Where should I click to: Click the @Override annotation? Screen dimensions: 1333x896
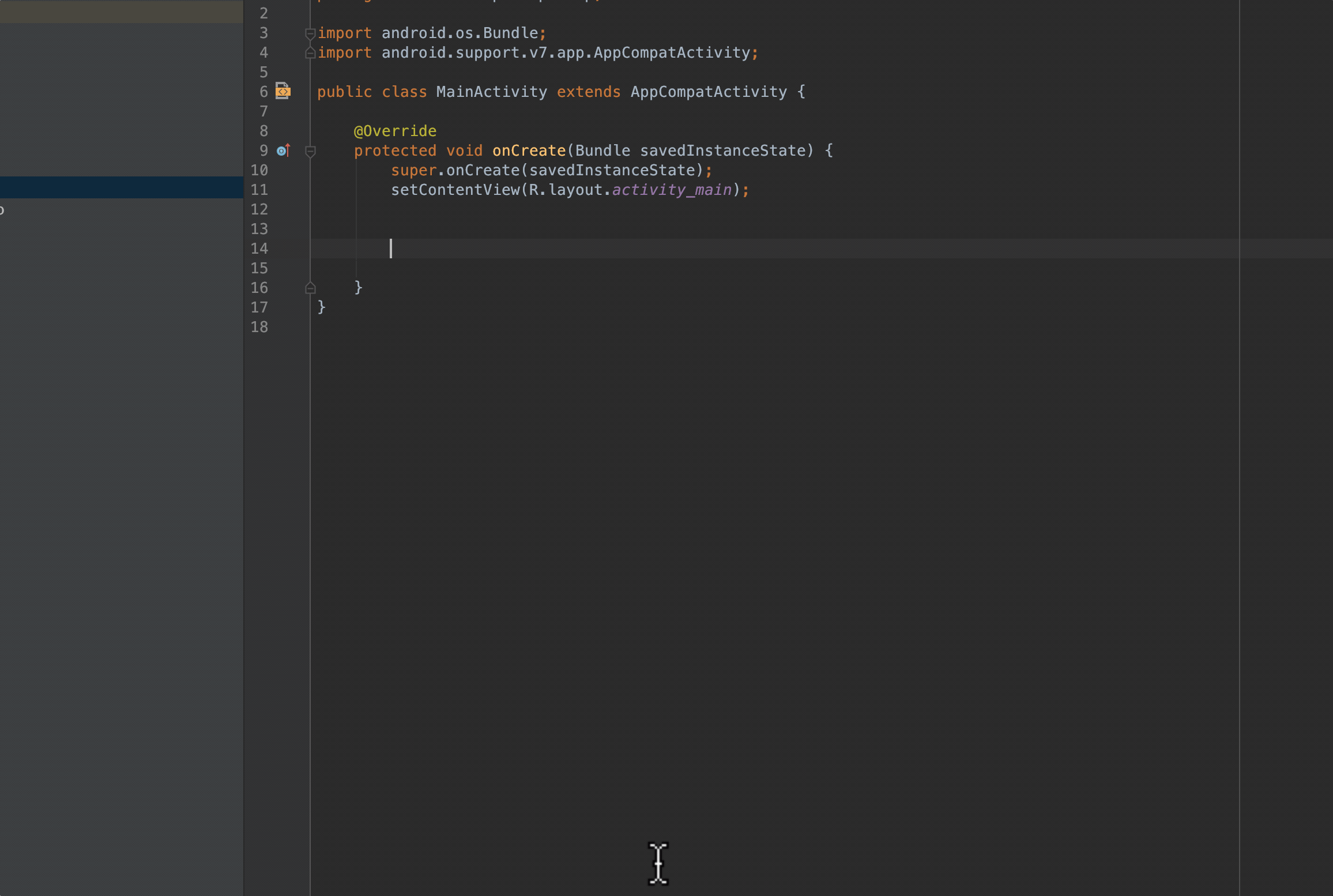coord(395,131)
